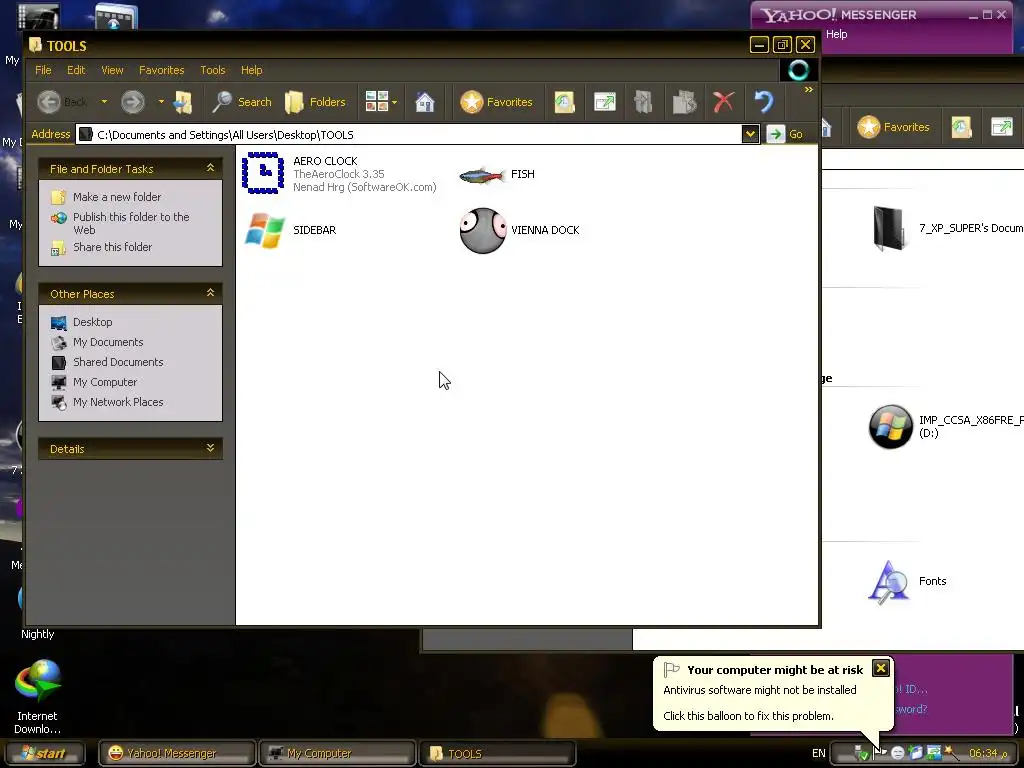Screen dimensions: 1024x768
Task: Click the Yahoo smiley tray icon
Action: tap(898, 753)
